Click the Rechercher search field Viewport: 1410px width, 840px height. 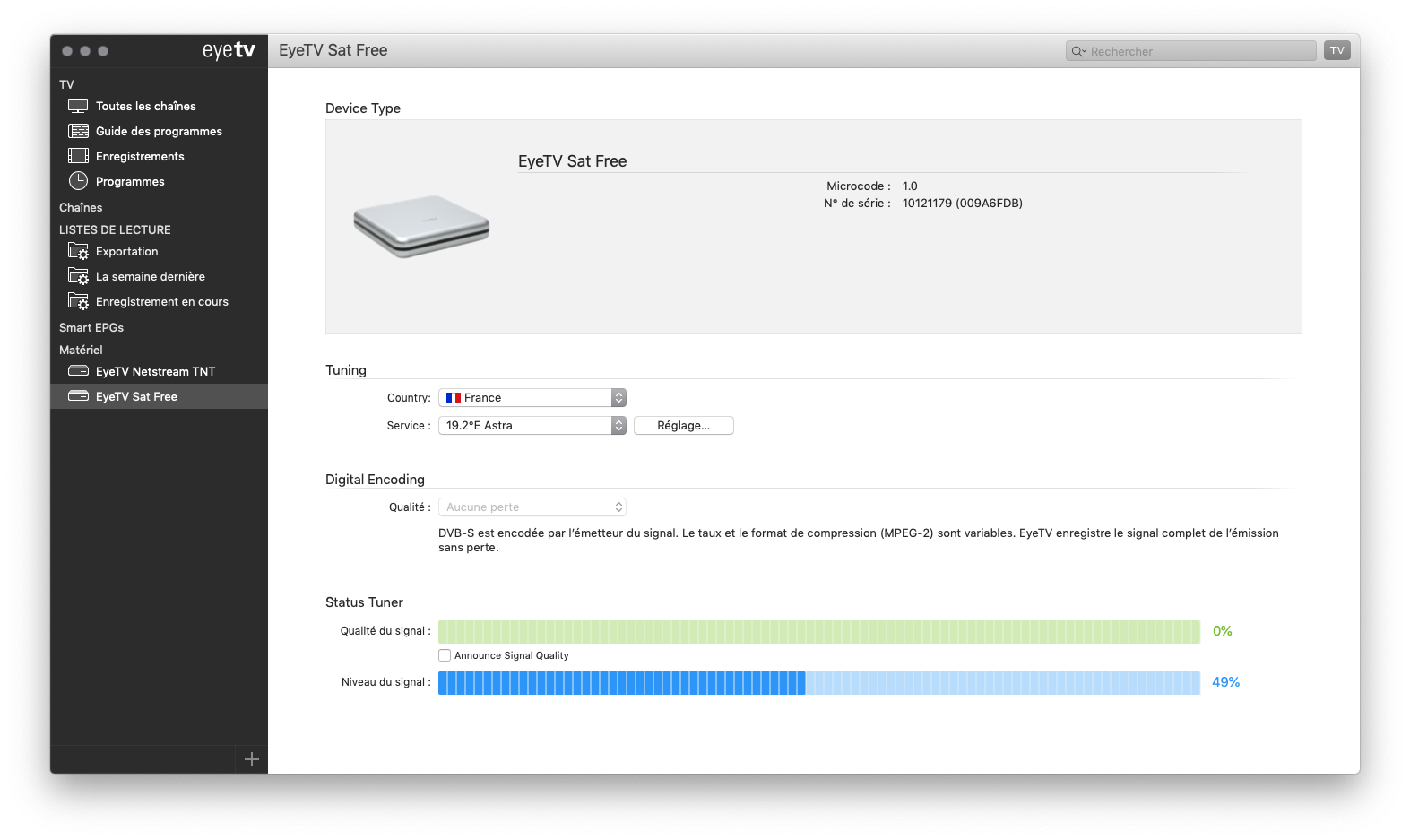(1191, 51)
